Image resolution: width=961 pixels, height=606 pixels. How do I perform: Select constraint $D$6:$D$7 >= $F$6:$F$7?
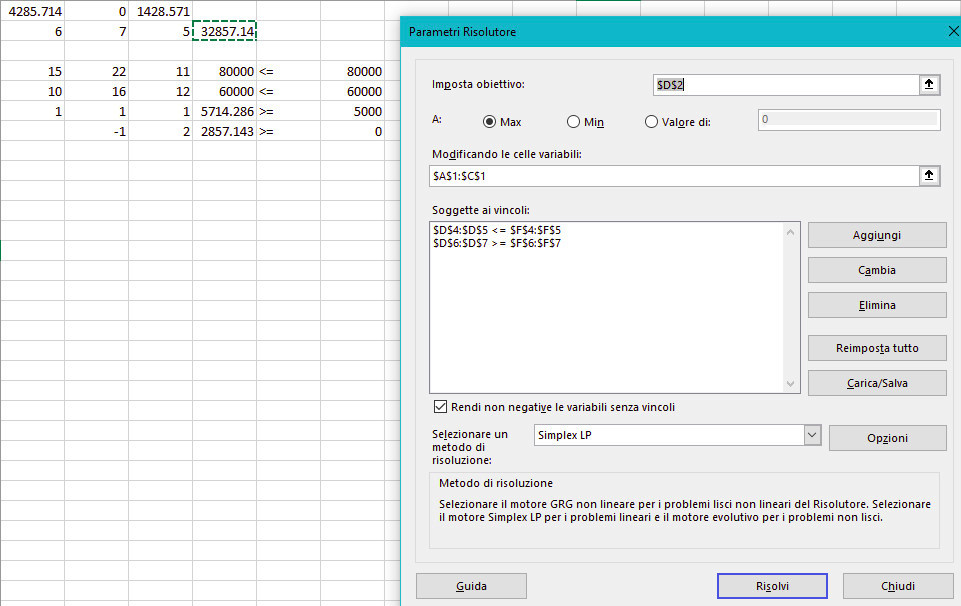coord(497,243)
